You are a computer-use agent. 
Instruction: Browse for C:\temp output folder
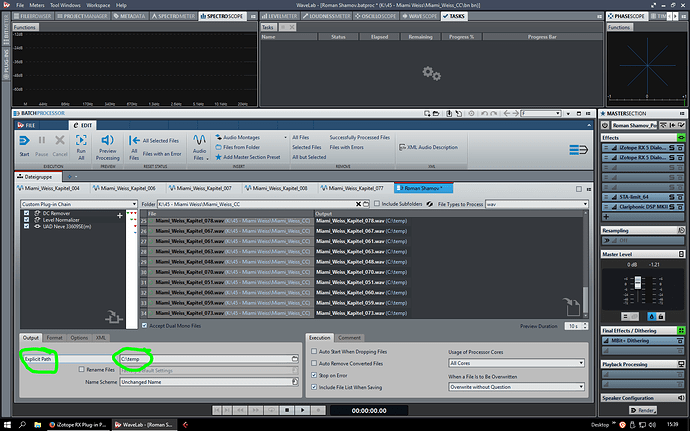click(295, 359)
